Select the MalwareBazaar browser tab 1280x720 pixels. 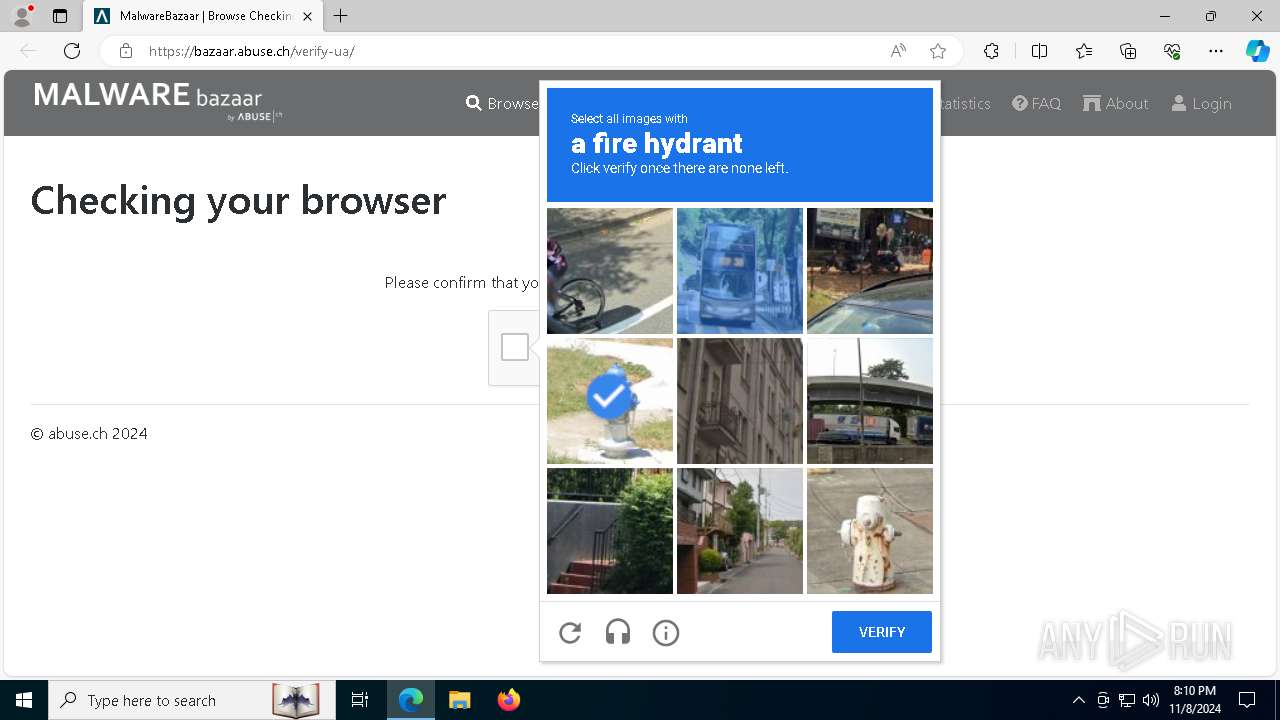pos(203,16)
